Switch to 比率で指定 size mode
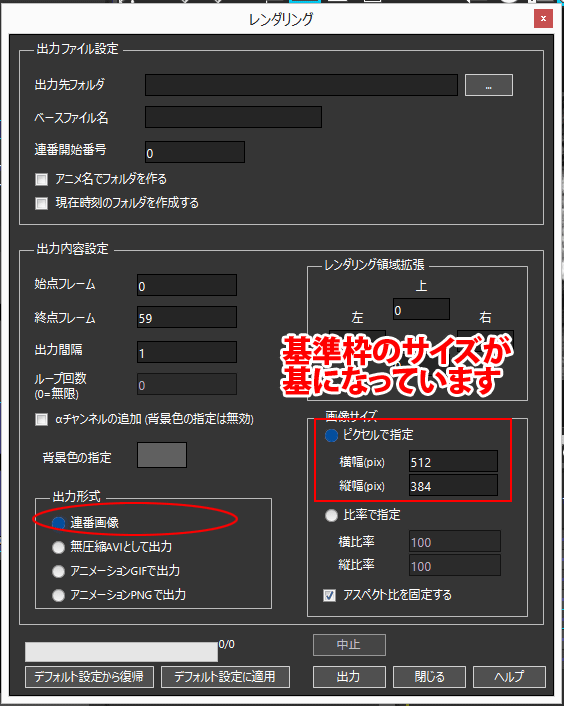This screenshot has height=706, width=564. (x=331, y=515)
